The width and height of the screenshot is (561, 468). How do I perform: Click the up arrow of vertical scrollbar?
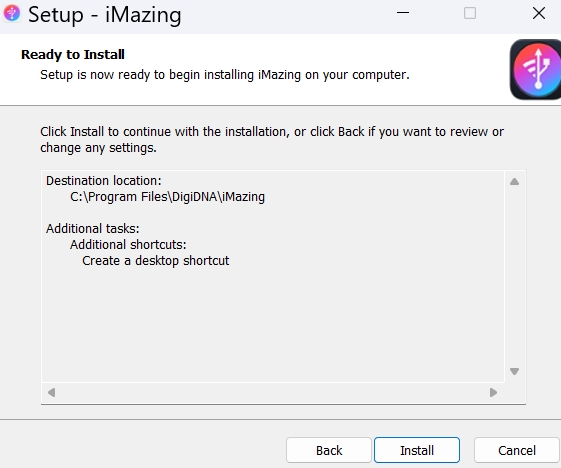pos(514,182)
